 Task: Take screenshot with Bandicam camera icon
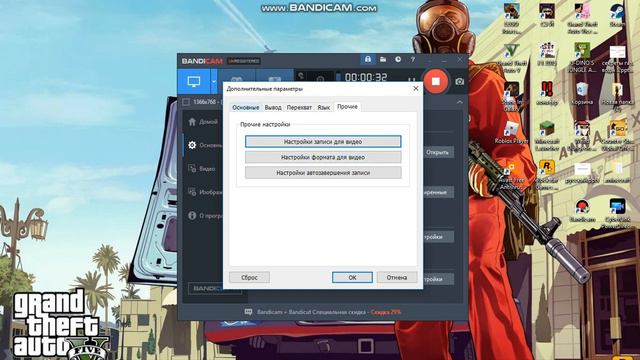(460, 82)
